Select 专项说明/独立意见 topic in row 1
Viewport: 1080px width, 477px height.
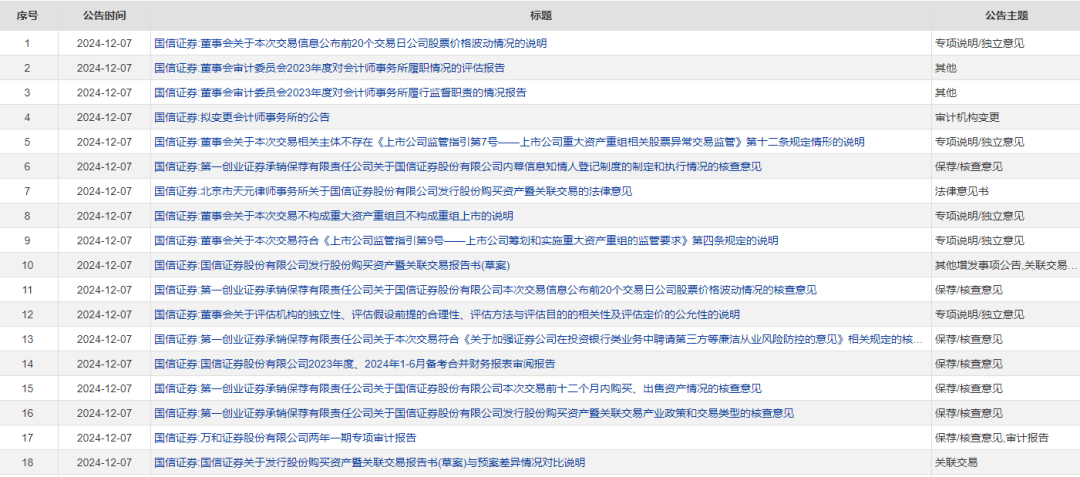click(x=979, y=43)
